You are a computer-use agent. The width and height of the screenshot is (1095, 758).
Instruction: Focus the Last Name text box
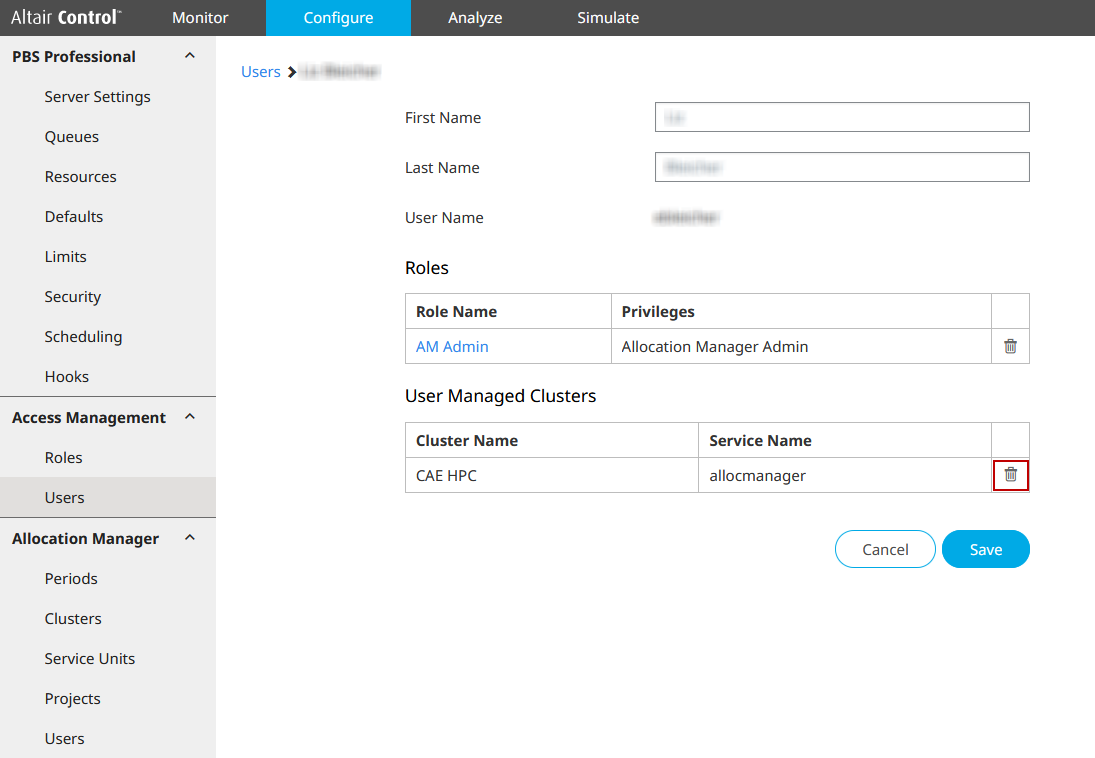842,167
